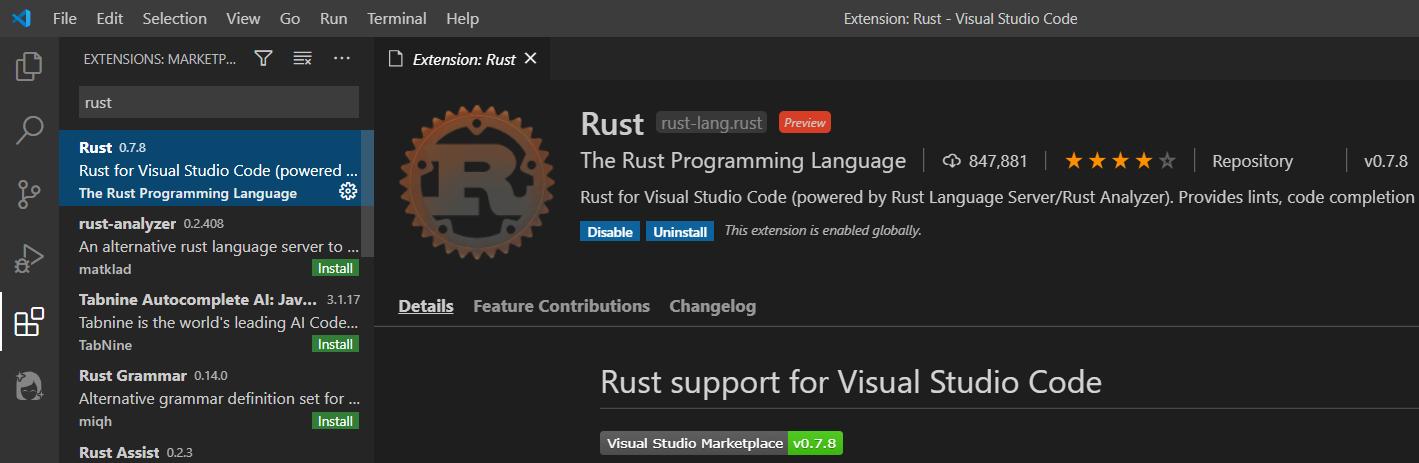Switch to the Feature Contributions tab
Image resolution: width=1419 pixels, height=463 pixels.
[x=561, y=306]
